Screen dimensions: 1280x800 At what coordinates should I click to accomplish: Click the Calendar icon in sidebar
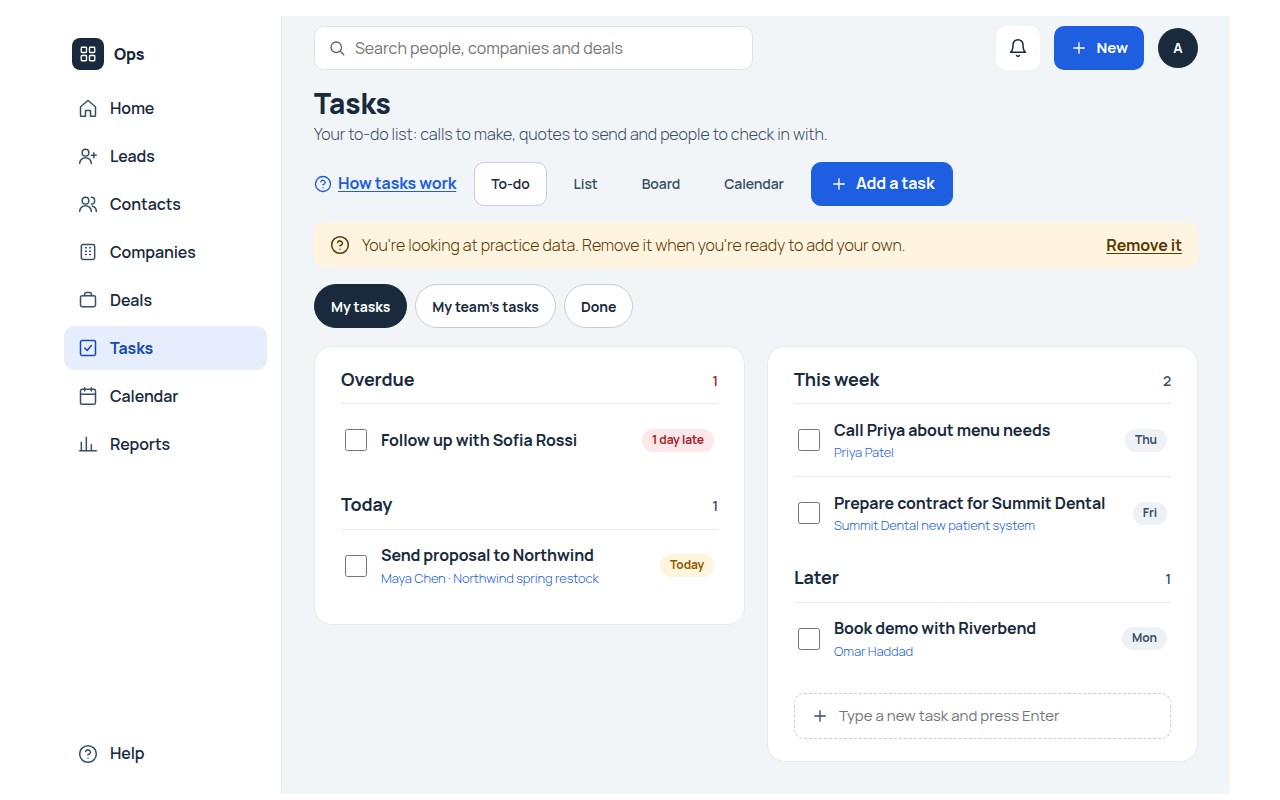(x=88, y=396)
